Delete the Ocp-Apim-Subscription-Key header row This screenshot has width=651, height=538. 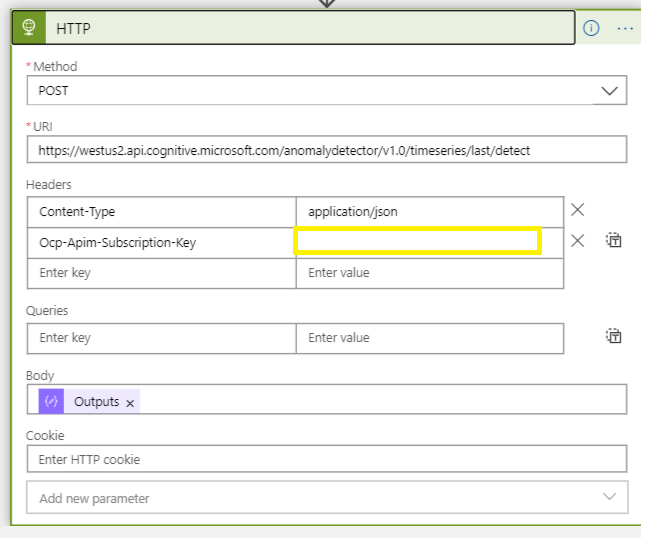(577, 241)
